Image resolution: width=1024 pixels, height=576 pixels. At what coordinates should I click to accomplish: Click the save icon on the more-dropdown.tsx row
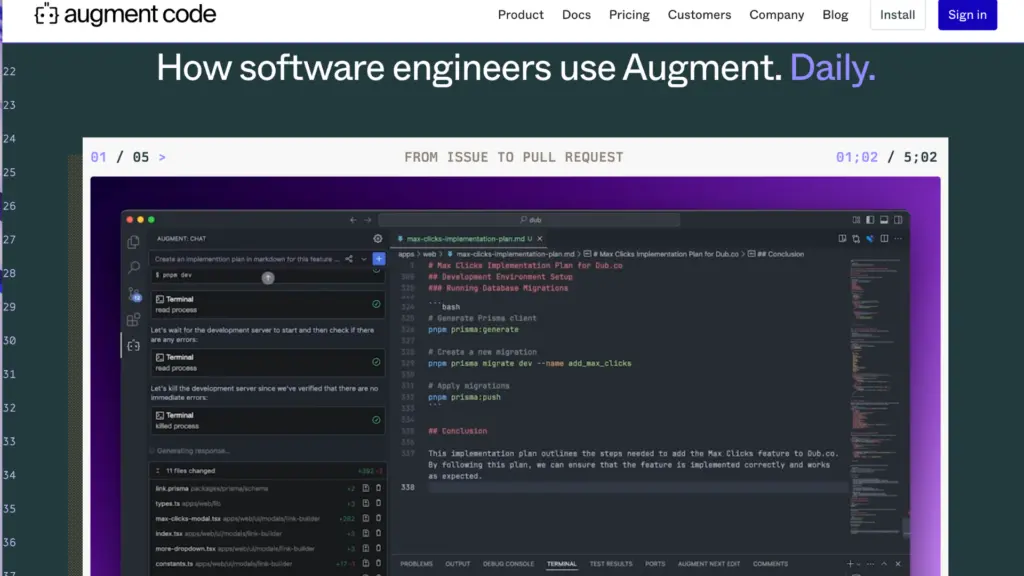(x=366, y=549)
